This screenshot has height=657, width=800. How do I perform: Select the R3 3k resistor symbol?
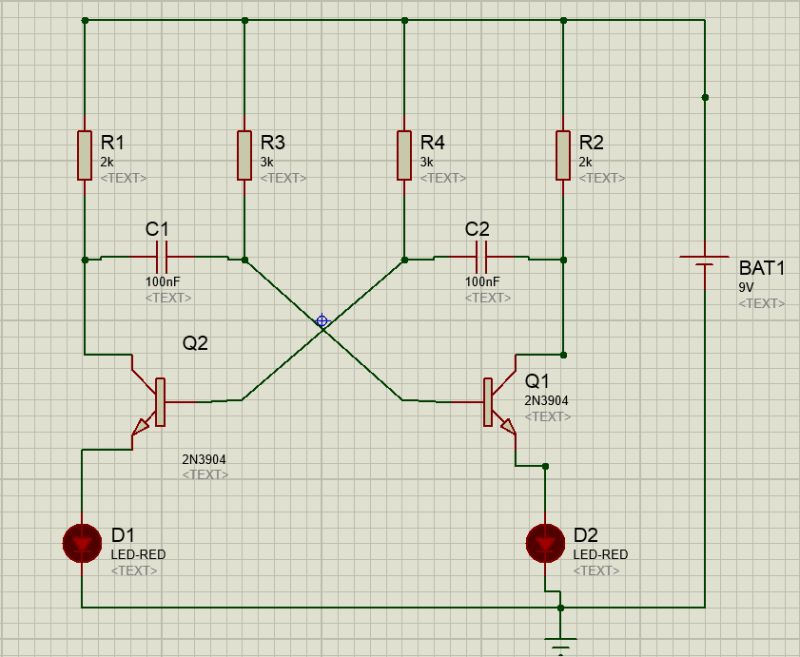pyautogui.click(x=243, y=153)
